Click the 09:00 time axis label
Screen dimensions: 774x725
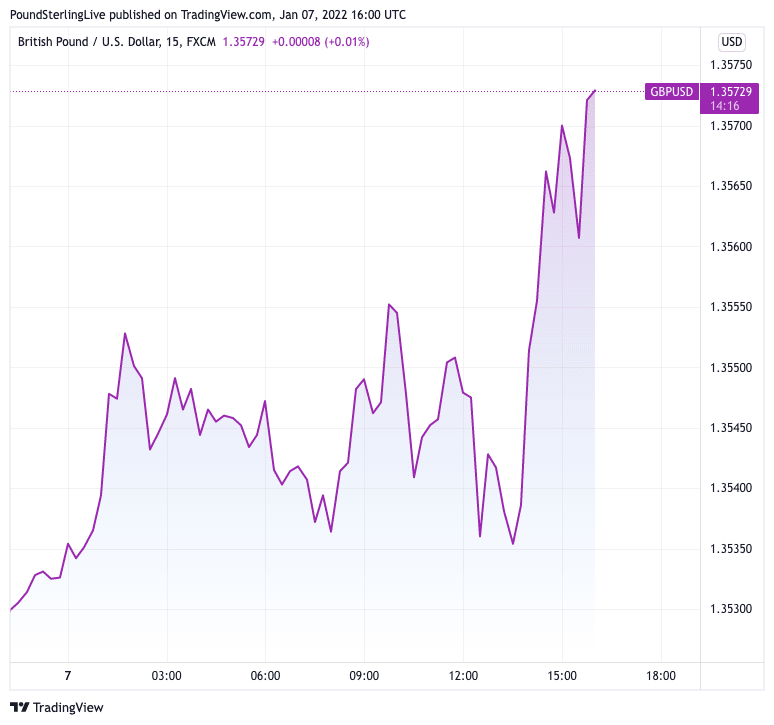tap(364, 676)
